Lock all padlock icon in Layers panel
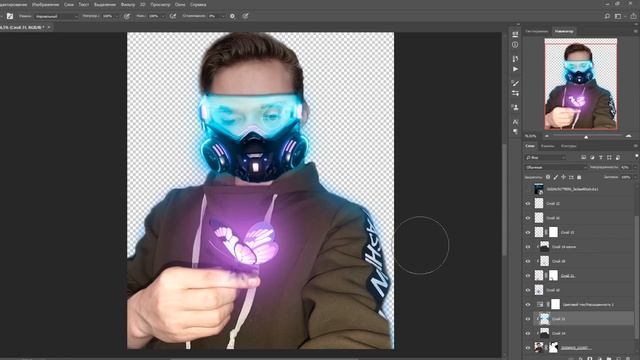Screen dimensions: 640x360 (x=579, y=177)
